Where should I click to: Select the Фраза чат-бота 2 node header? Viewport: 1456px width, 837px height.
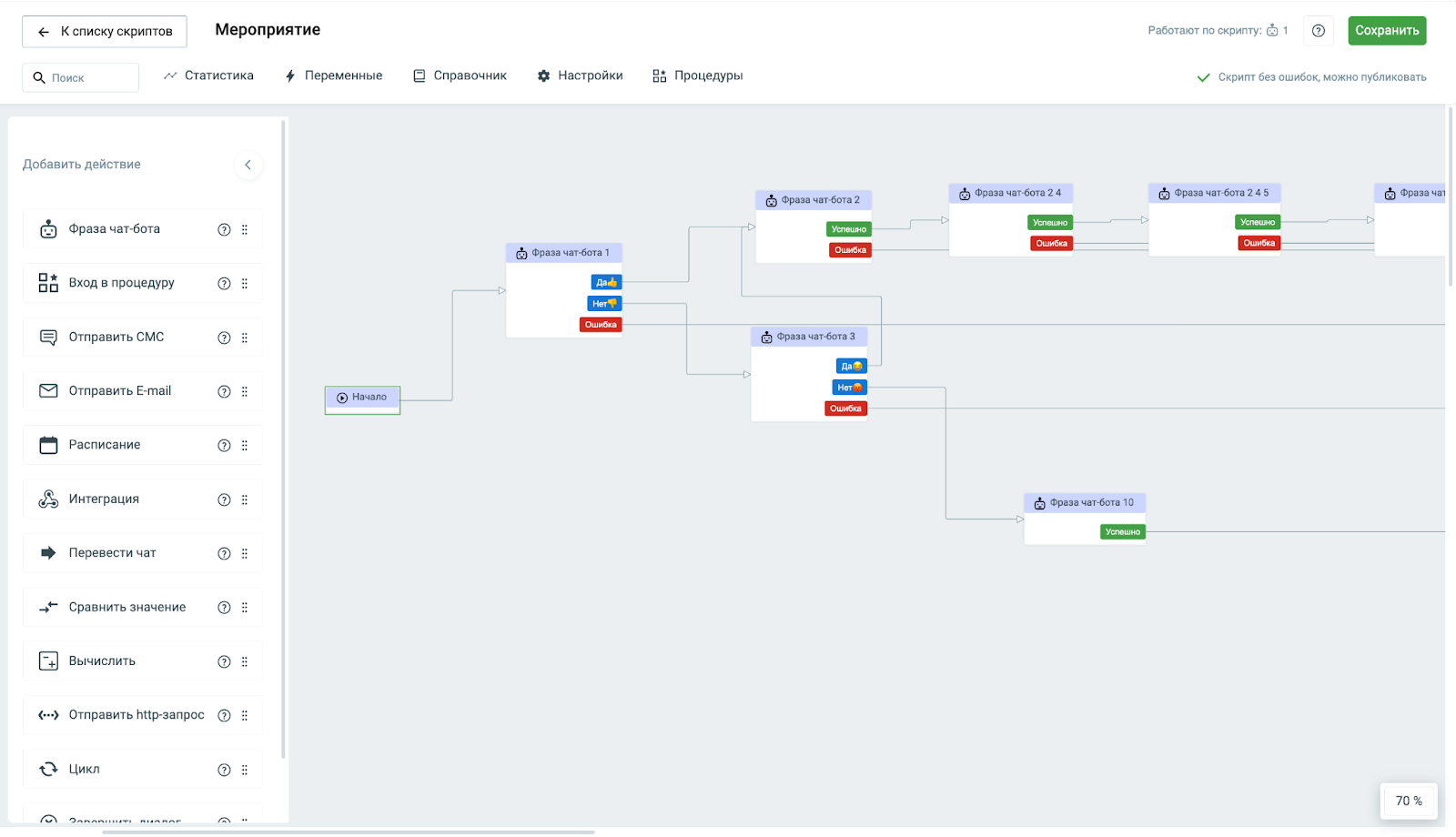point(814,200)
